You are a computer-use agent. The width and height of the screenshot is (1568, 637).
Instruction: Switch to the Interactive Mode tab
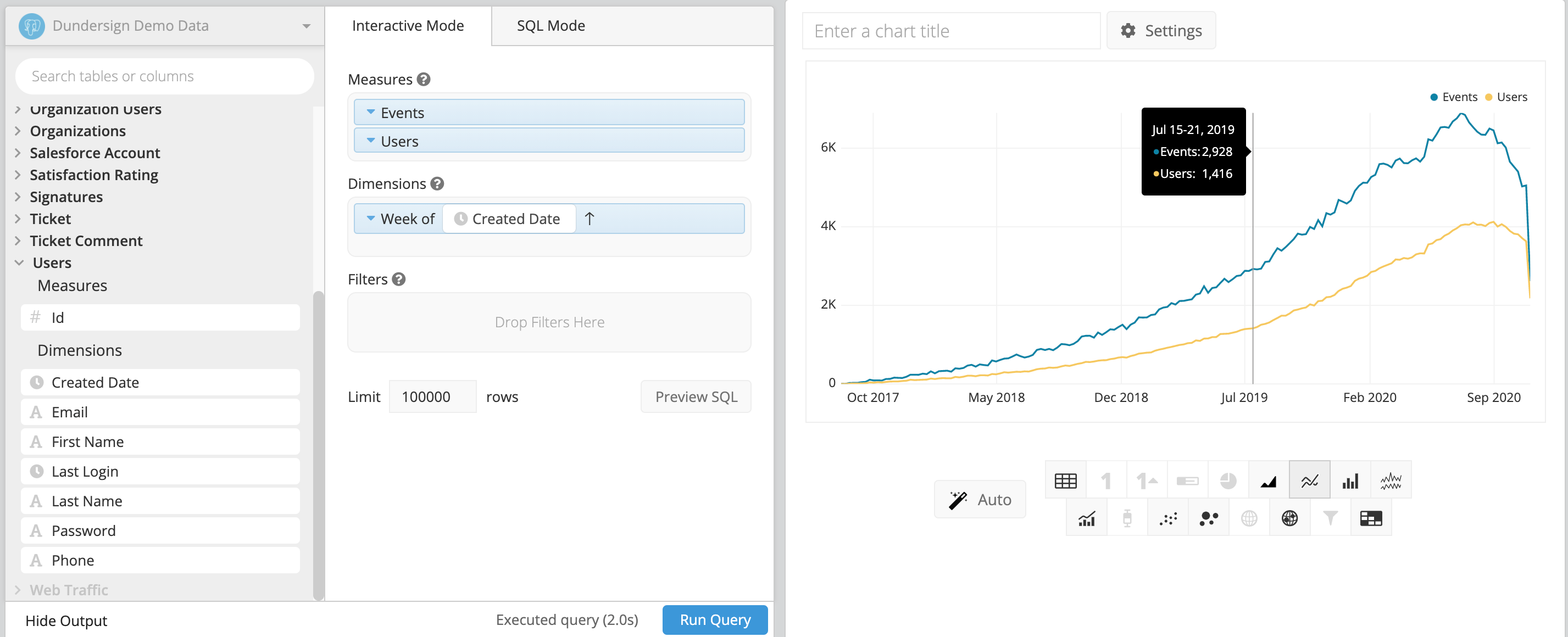point(408,26)
